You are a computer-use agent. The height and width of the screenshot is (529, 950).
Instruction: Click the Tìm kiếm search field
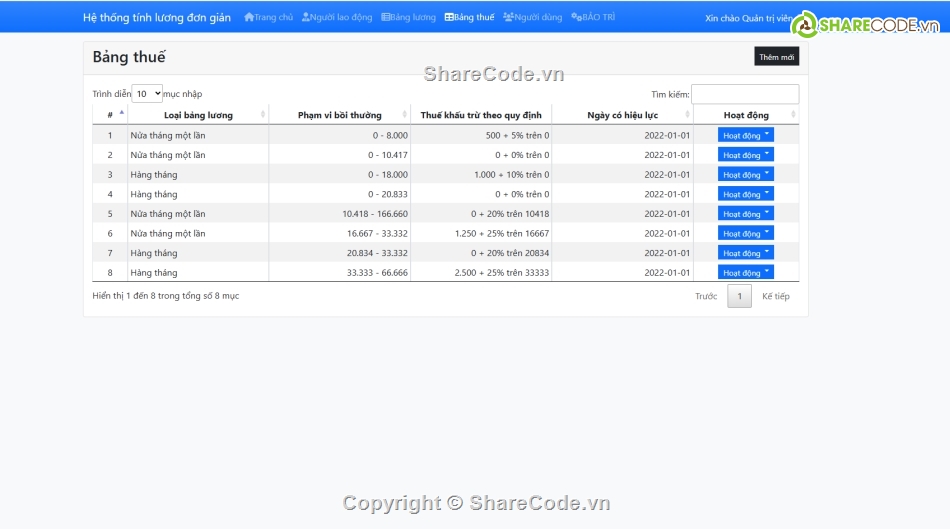(745, 94)
